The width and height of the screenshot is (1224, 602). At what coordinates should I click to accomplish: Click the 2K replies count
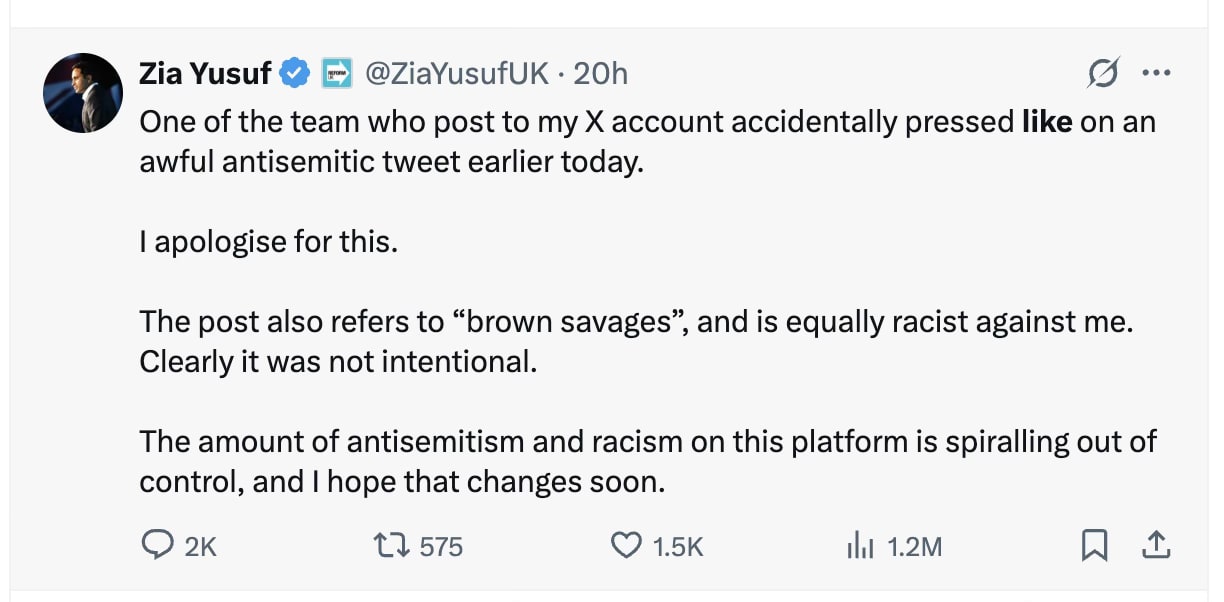201,546
